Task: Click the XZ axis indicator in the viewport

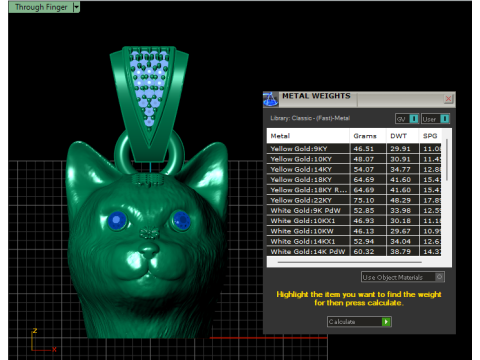Action: tap(43, 340)
